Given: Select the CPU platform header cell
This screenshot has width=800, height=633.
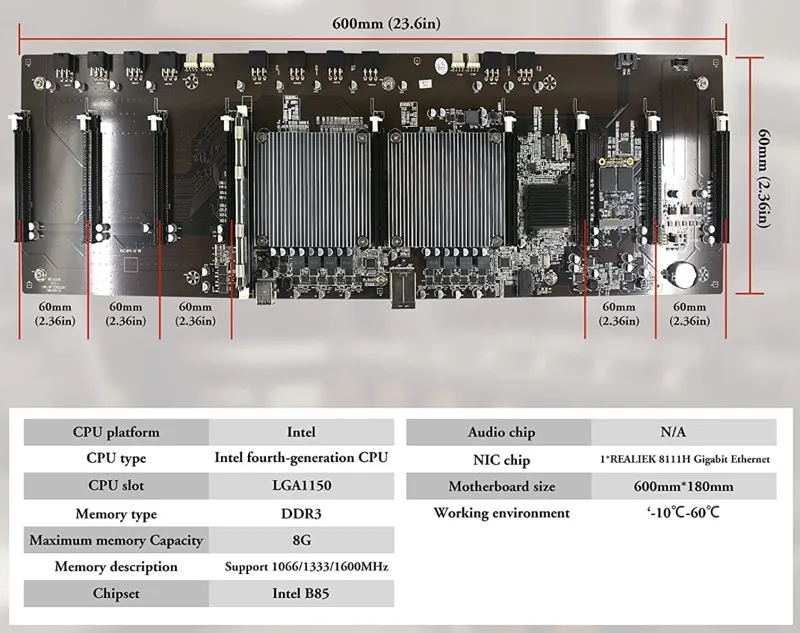Looking at the screenshot, I should click(x=116, y=432).
